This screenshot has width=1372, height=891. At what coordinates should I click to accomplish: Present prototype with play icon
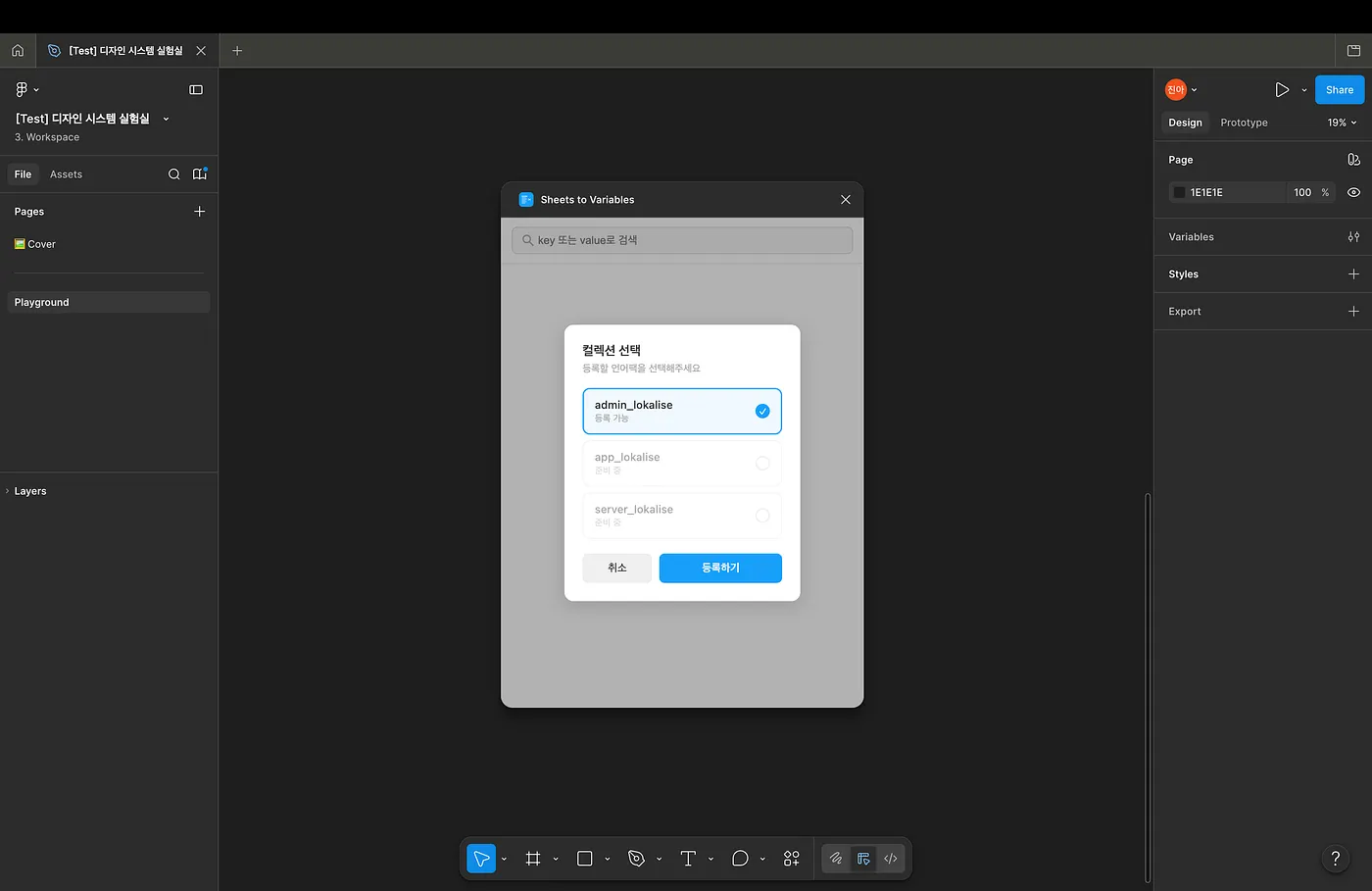pos(1282,90)
